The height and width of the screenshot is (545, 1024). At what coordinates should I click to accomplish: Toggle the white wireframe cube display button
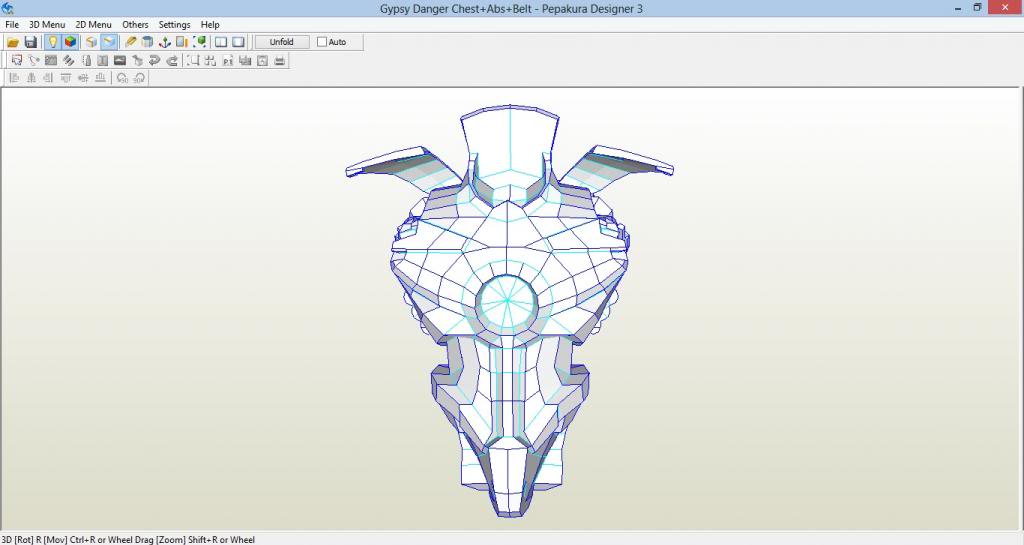(x=91, y=42)
